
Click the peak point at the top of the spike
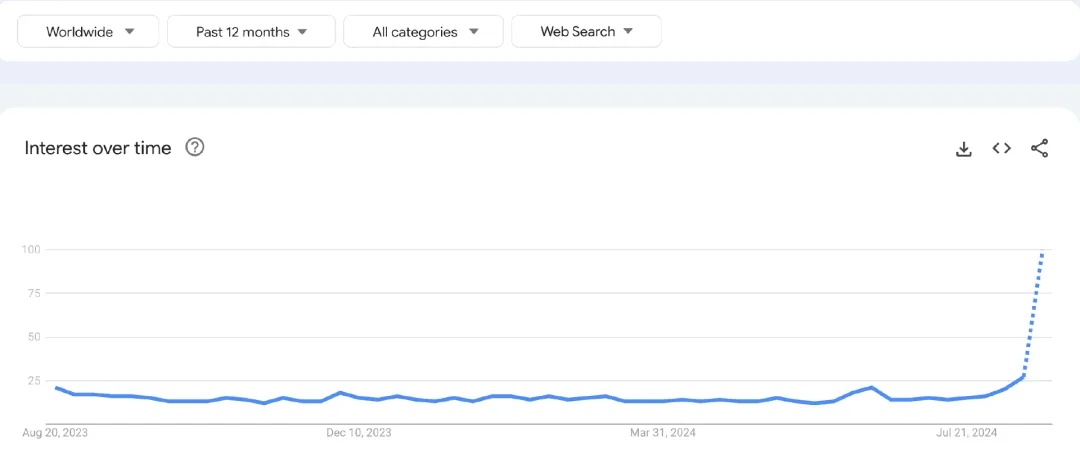pyautogui.click(x=1043, y=251)
